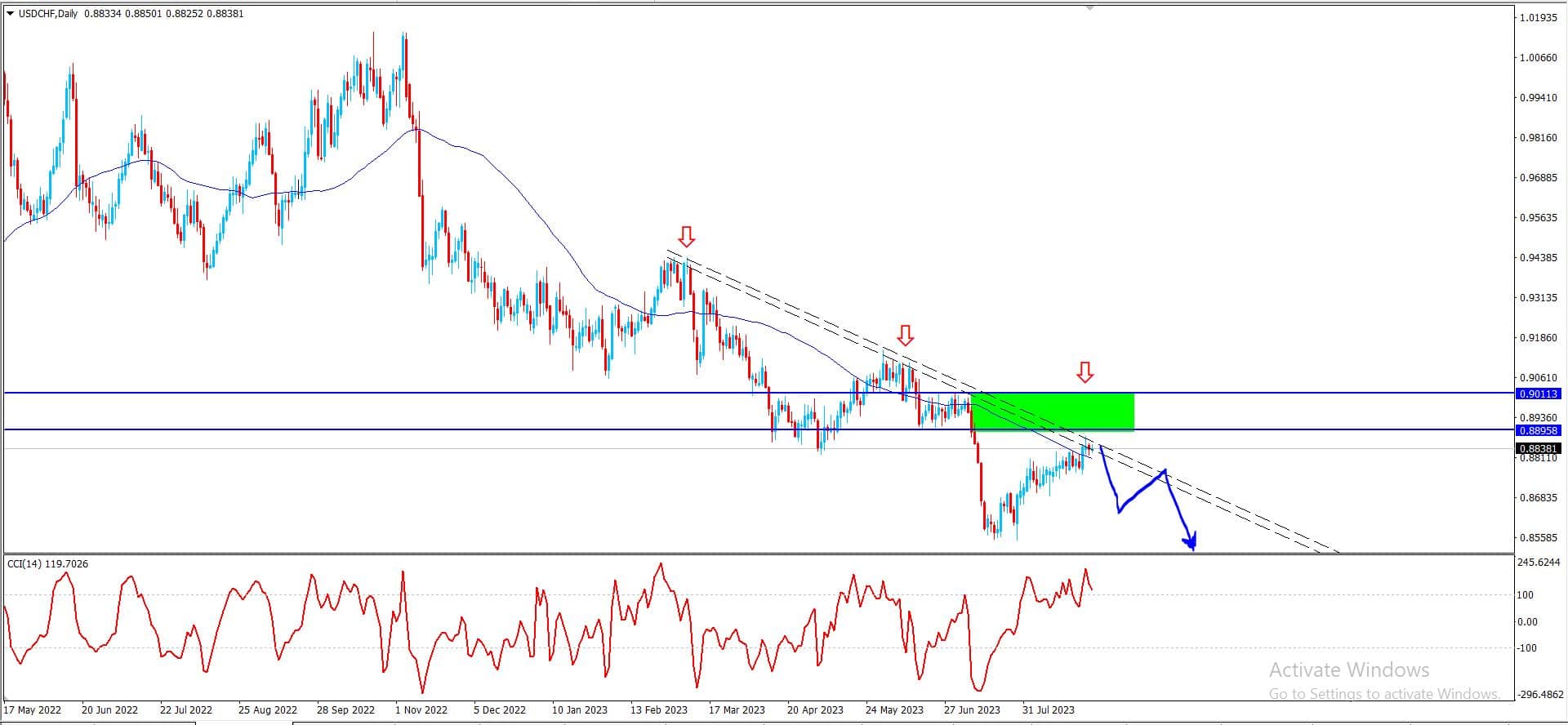This screenshot has width=1568, height=725.
Task: Click the 0.88958 price label
Action: [1539, 430]
